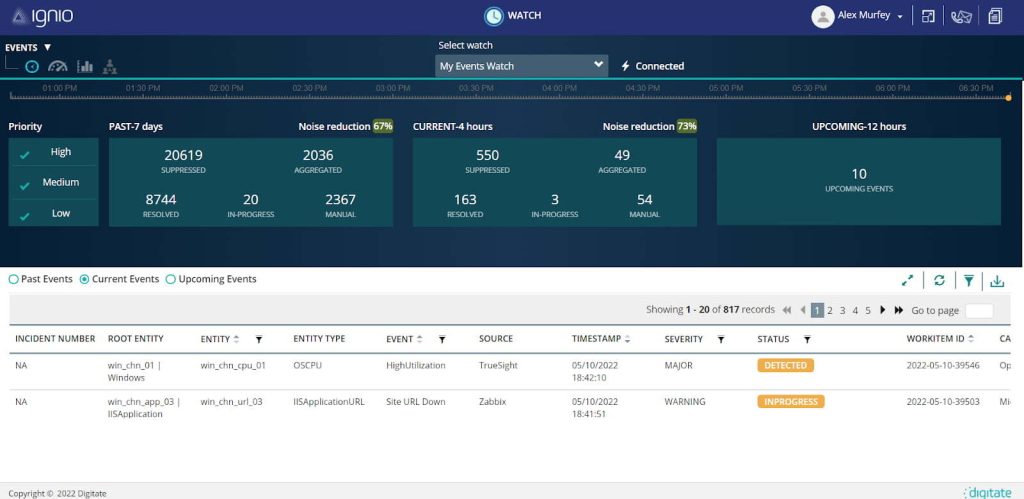1024x499 pixels.
Task: Expand the events table to full view
Action: (908, 281)
